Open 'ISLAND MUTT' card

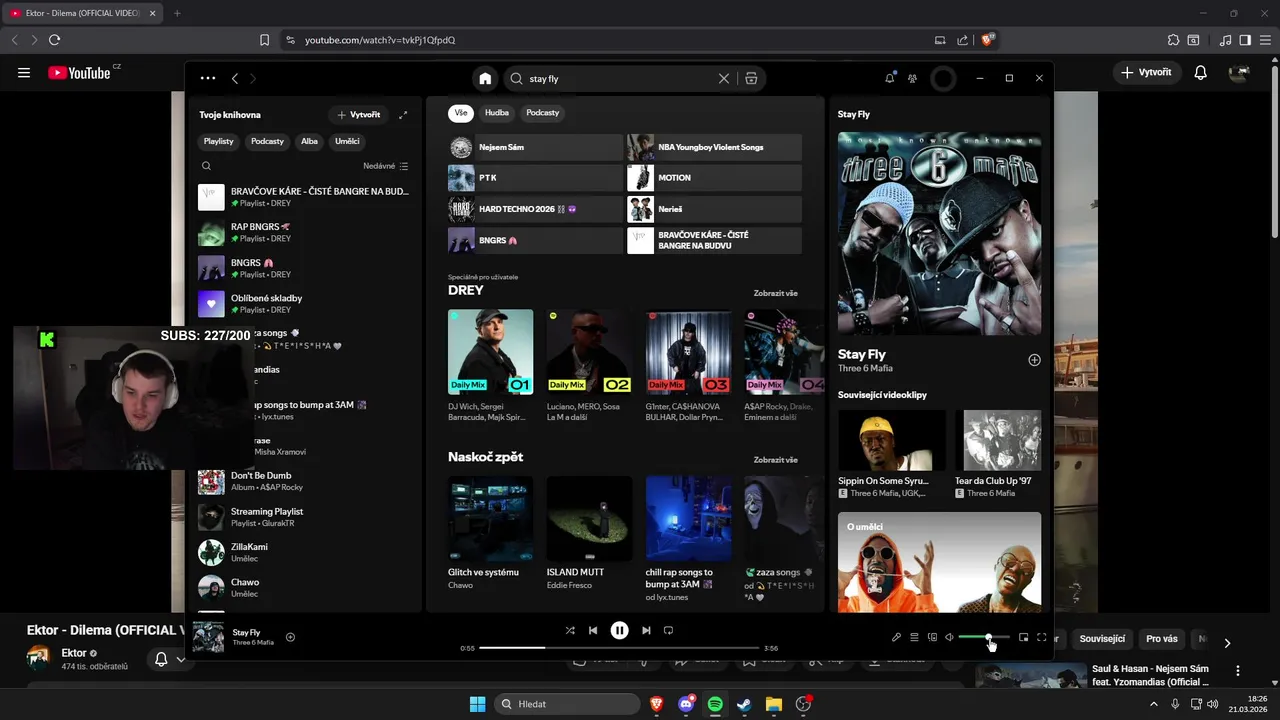pos(589,533)
